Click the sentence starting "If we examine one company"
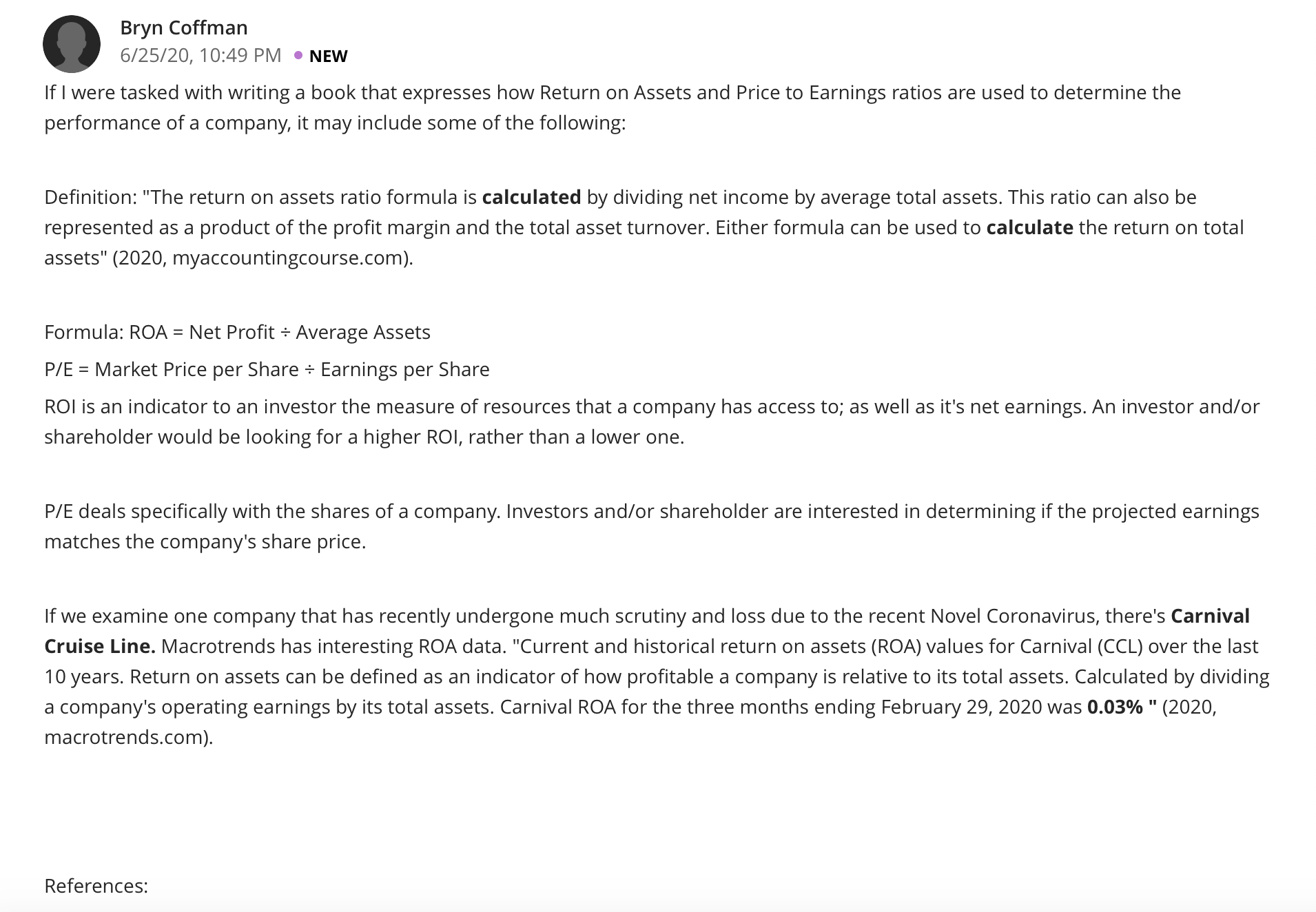 pyautogui.click(x=604, y=616)
